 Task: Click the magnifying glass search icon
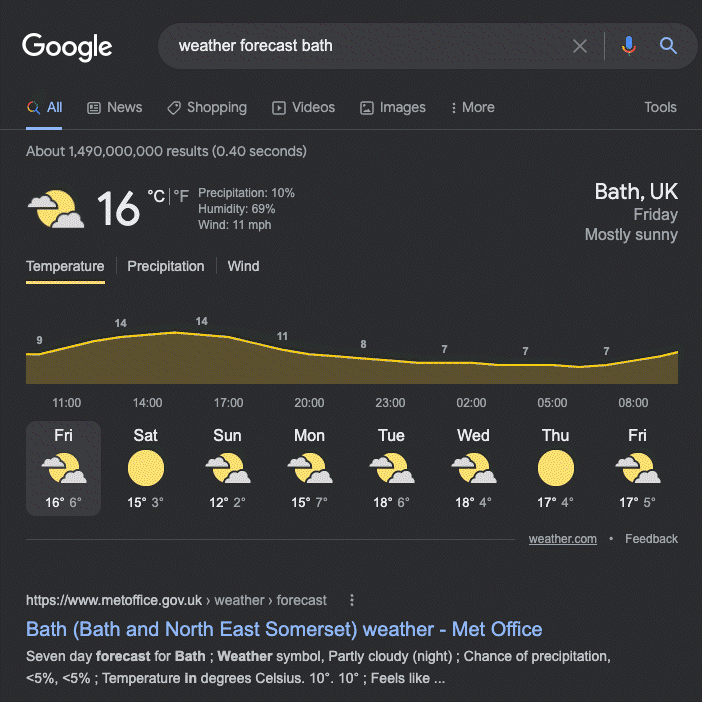pos(668,46)
